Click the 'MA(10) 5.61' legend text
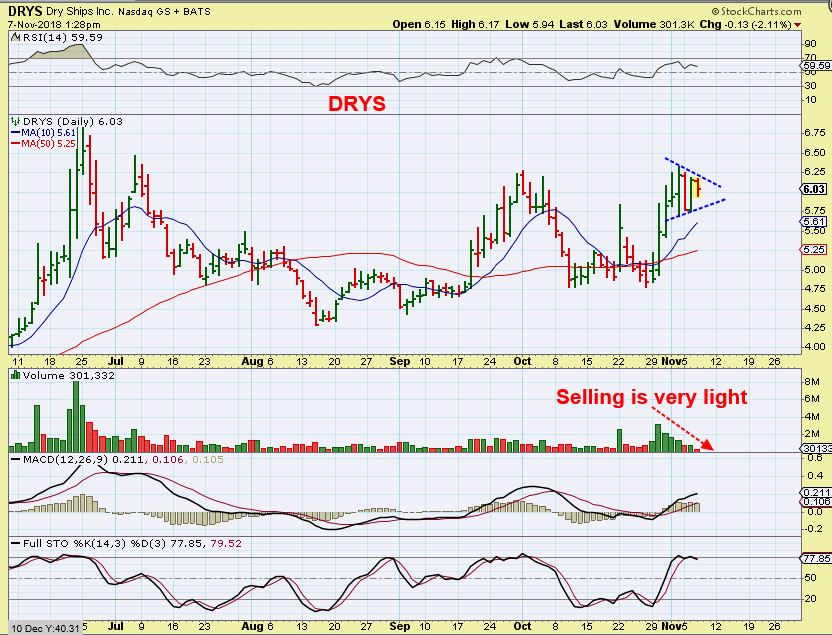This screenshot has height=635, width=832. click(x=48, y=133)
